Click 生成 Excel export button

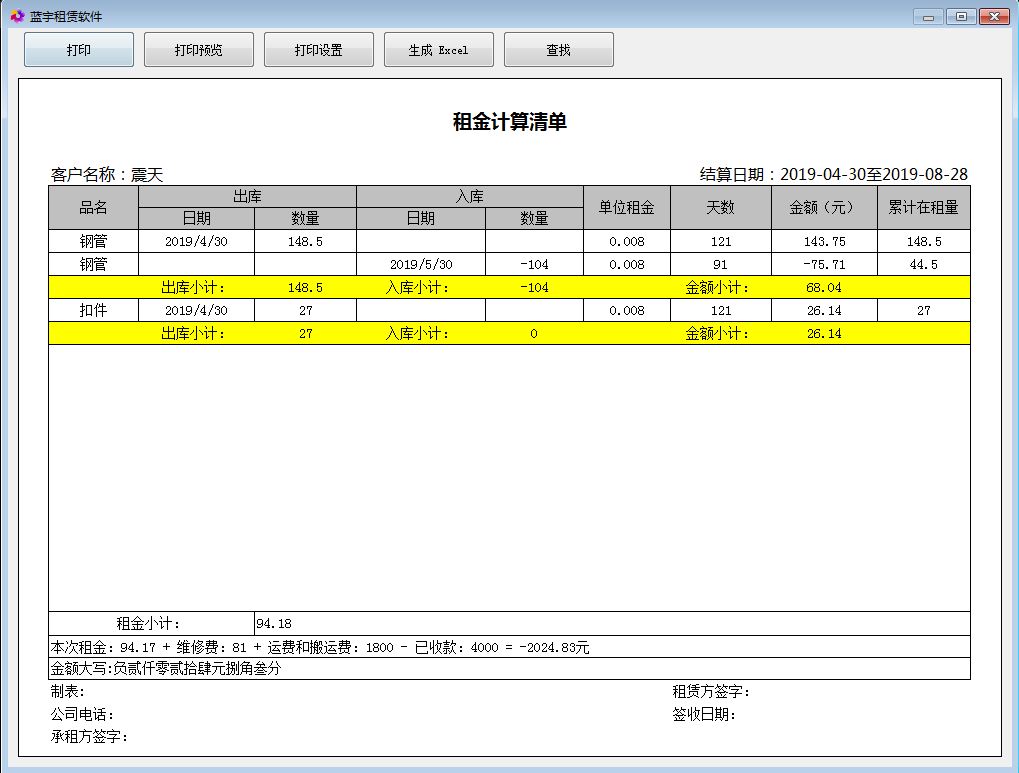(x=438, y=50)
